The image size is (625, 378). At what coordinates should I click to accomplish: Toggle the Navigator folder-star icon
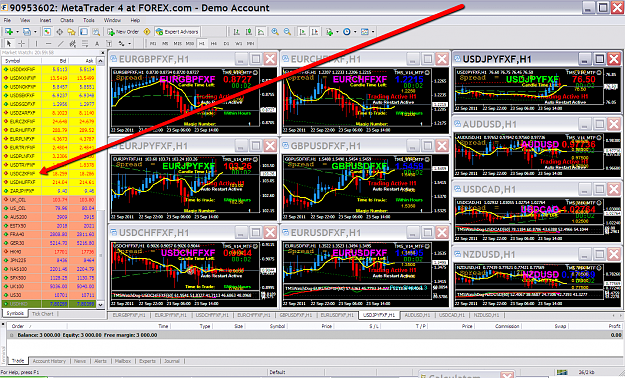point(71,32)
